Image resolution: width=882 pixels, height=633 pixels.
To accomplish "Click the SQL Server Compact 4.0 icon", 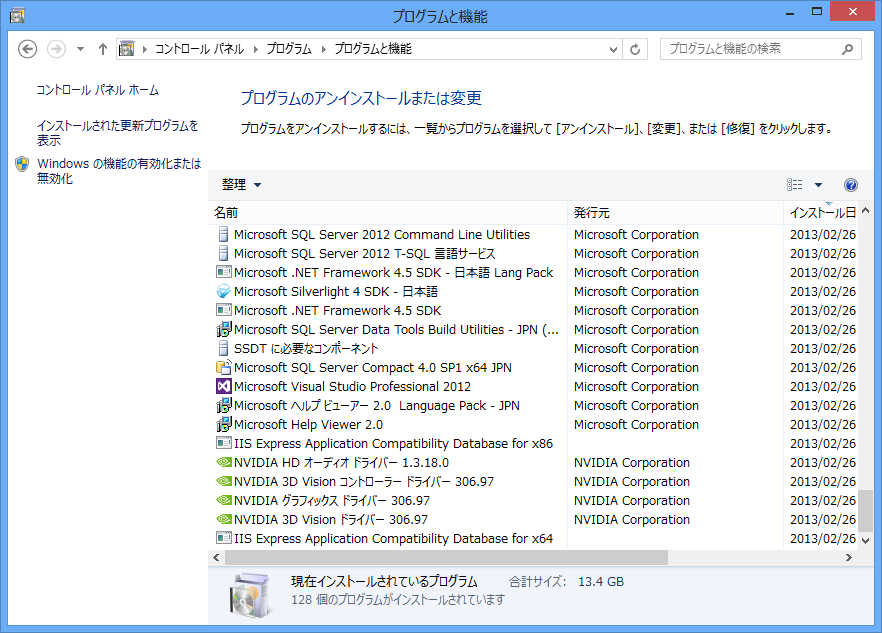I will pyautogui.click(x=224, y=368).
